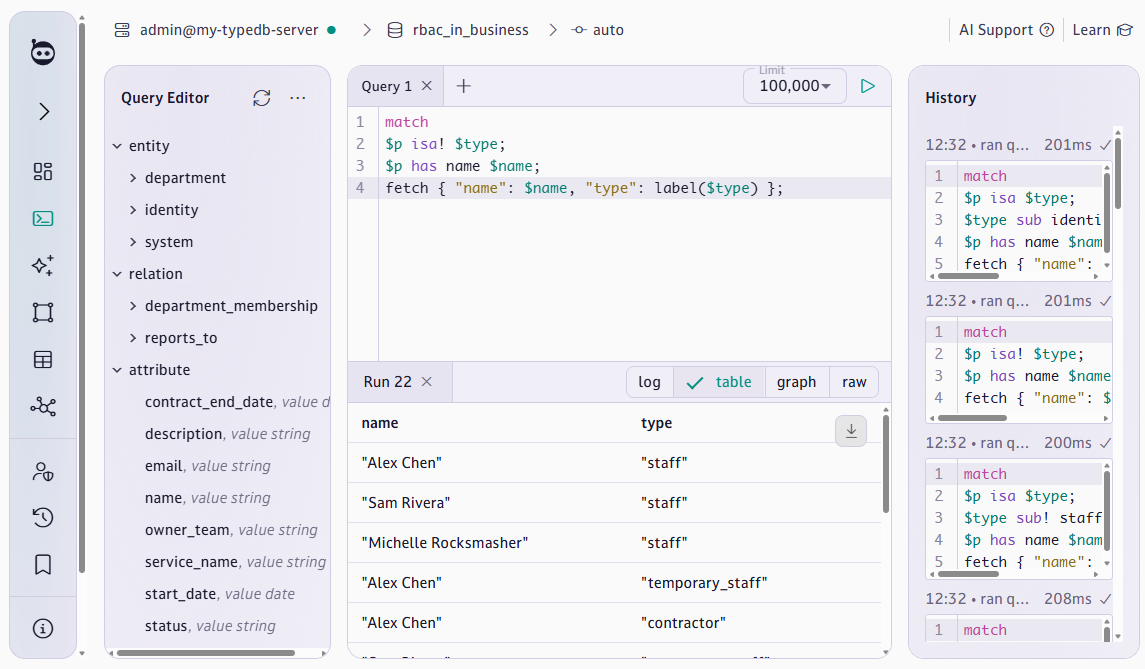Screen dimensions: 1145x669
Task: Select the query terminal icon in sidebar
Action: point(43,218)
